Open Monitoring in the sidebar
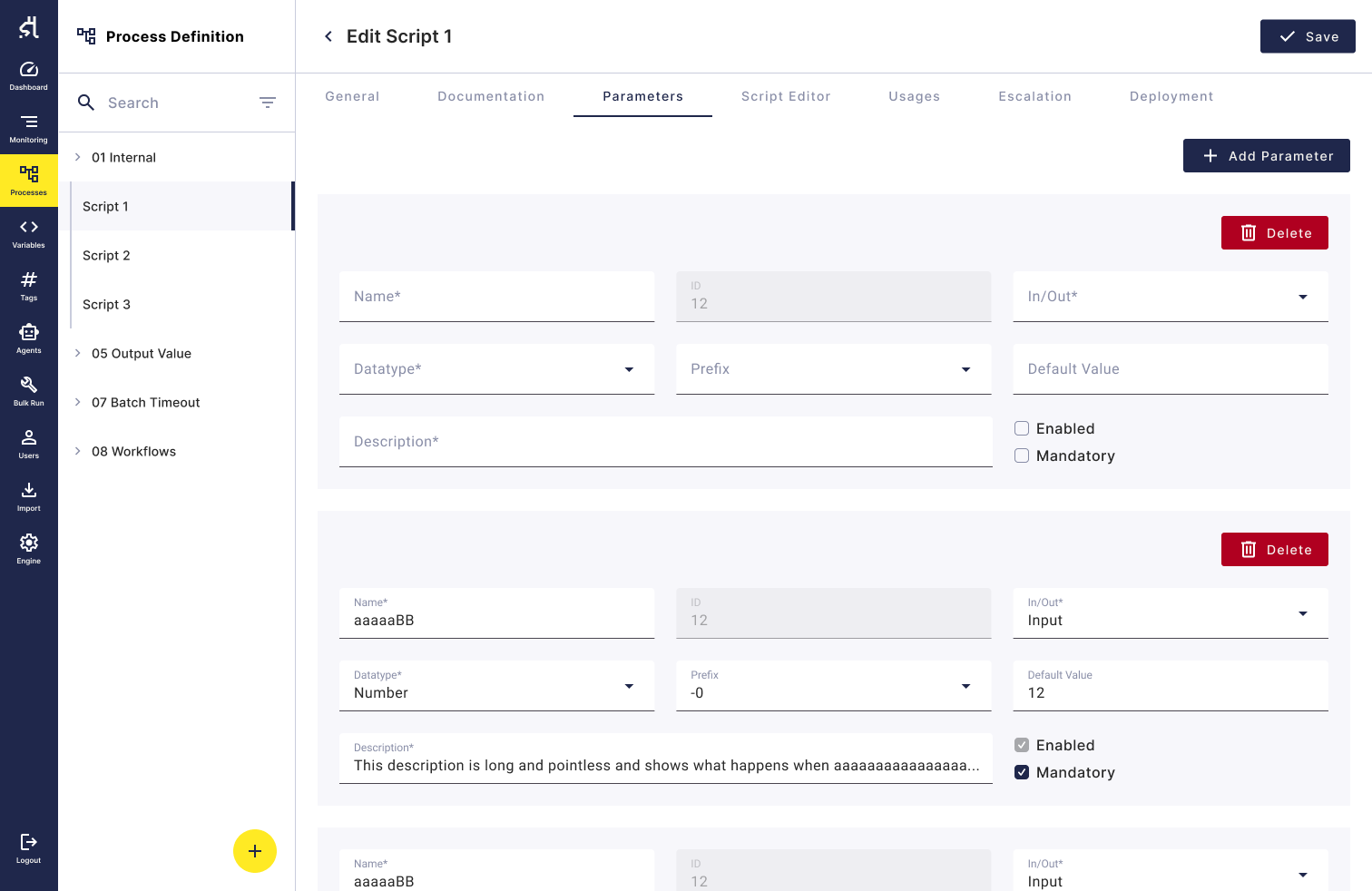 (29, 129)
